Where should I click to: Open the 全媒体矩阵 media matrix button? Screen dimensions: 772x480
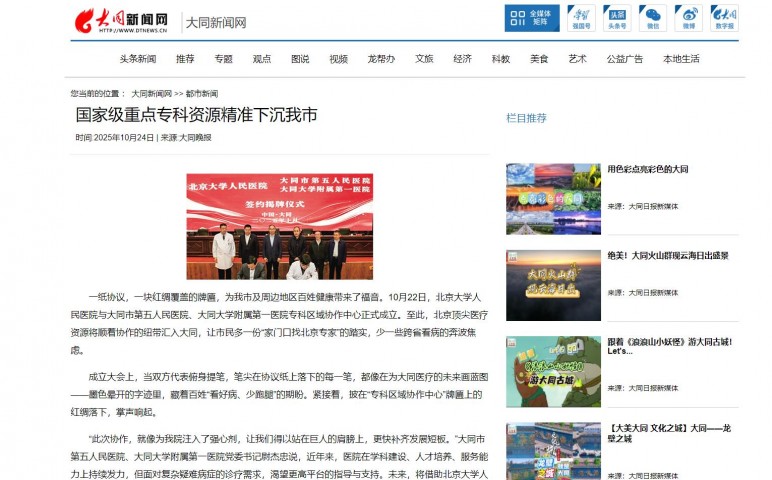531,18
